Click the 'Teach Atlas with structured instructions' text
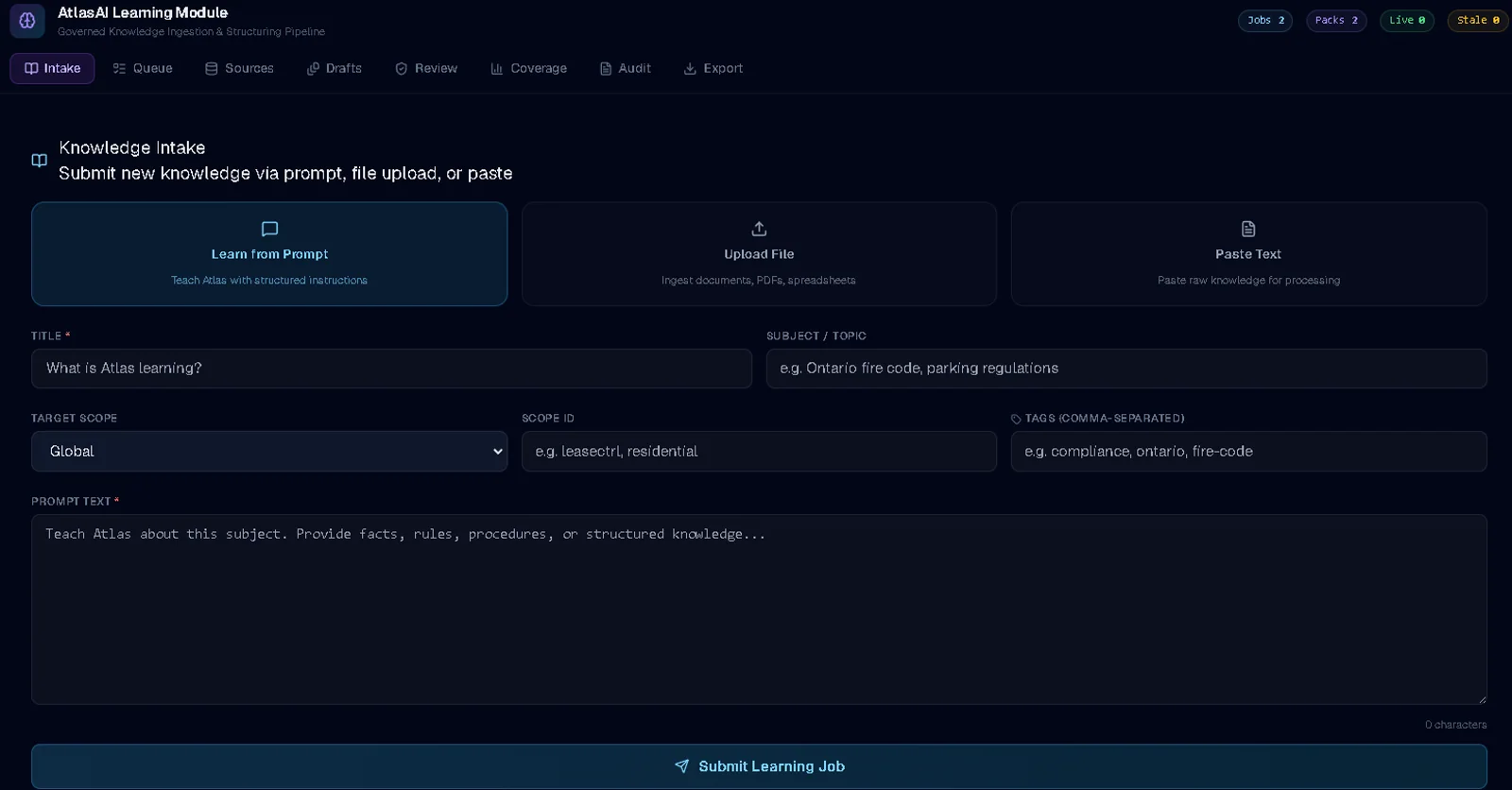 [269, 281]
